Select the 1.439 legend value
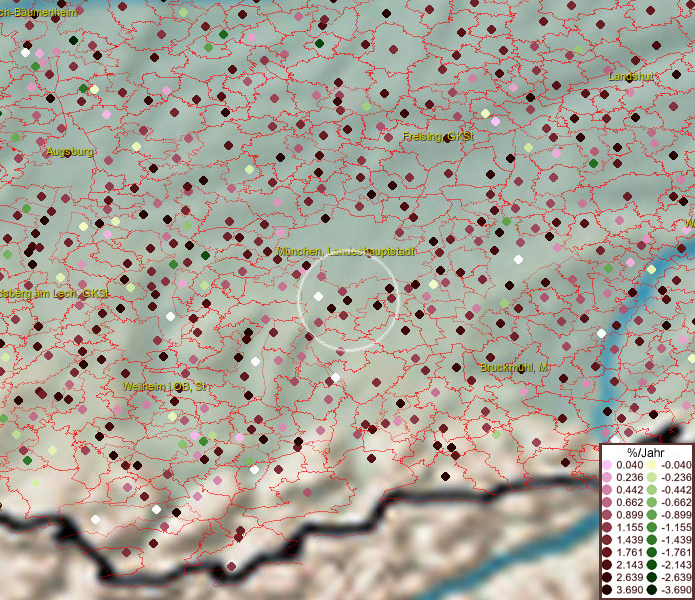 coord(629,540)
